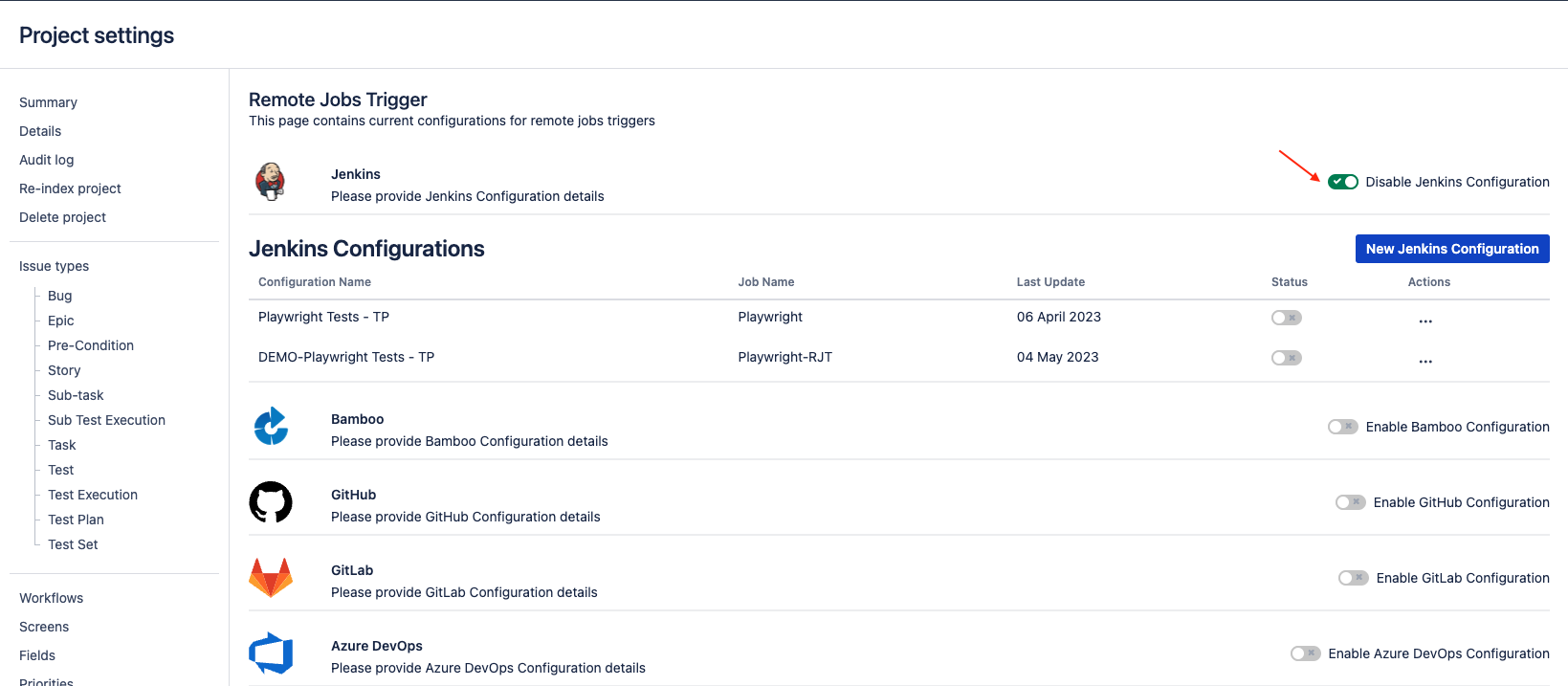Select the Test issue type
This screenshot has width=1568, height=686.
[60, 470]
